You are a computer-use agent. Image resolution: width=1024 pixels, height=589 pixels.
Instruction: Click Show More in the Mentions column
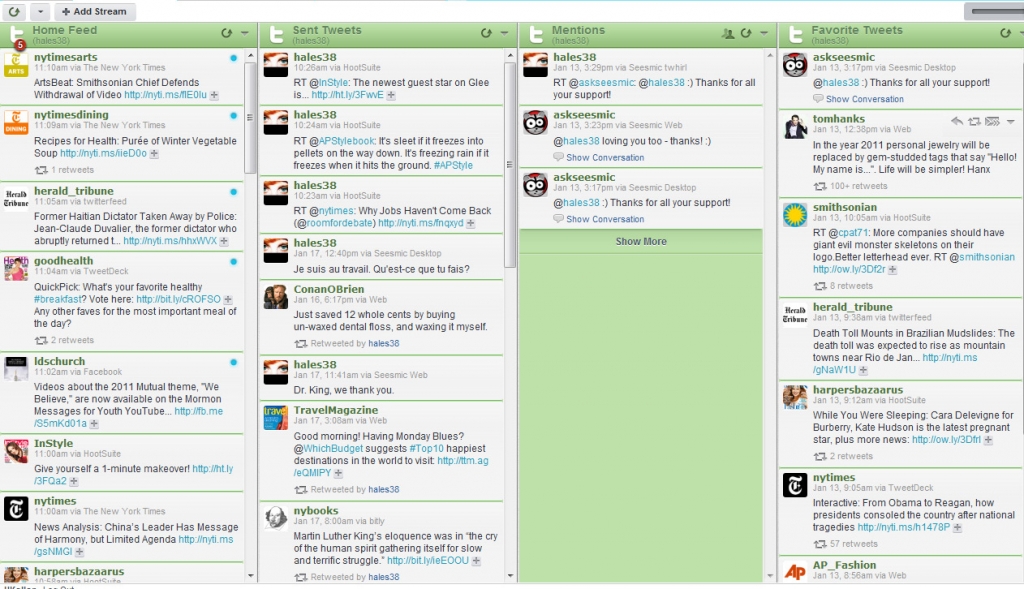tap(641, 241)
